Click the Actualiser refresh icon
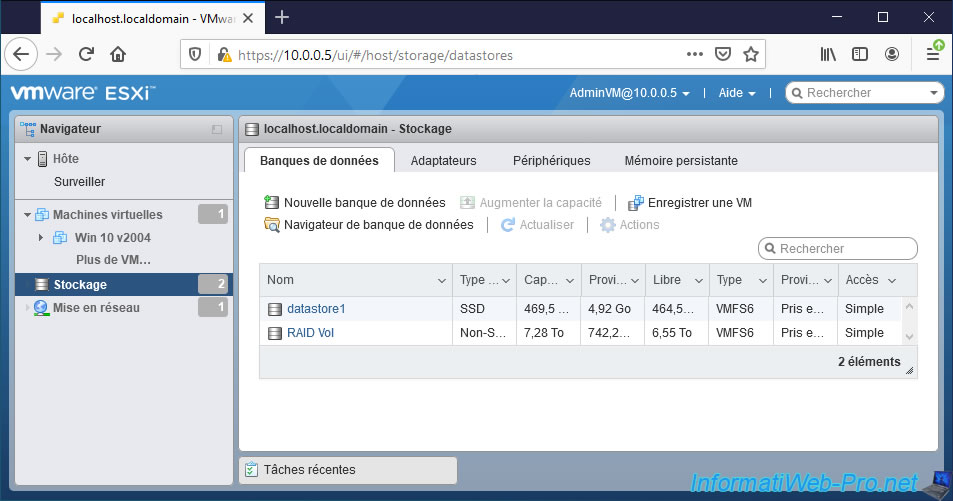The height and width of the screenshot is (501, 953). click(x=507, y=225)
